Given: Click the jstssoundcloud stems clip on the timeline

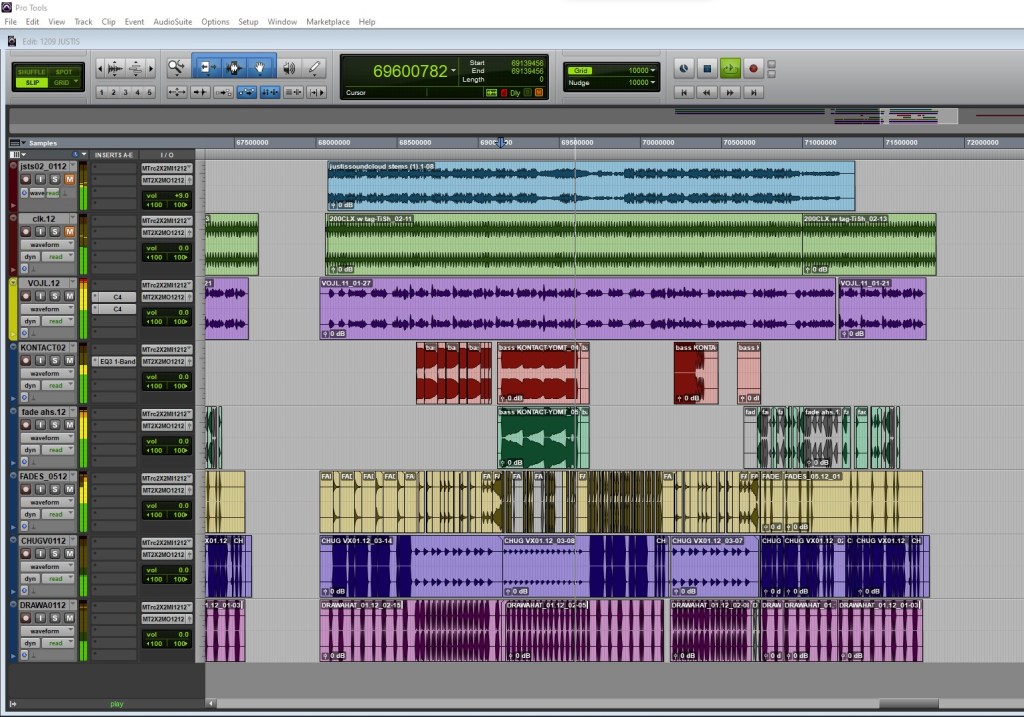Looking at the screenshot, I should click(x=590, y=185).
